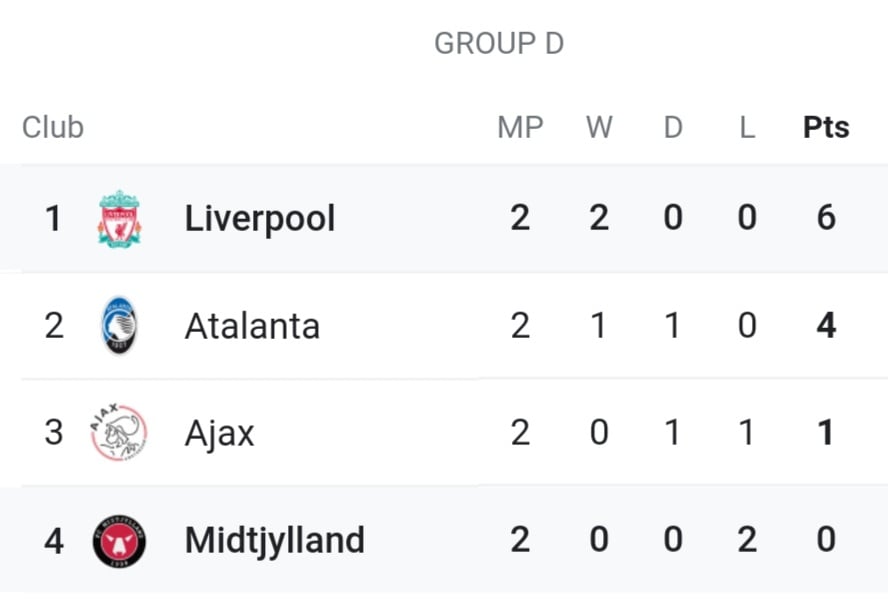Viewport: 888px width, 608px height.
Task: Click the Liverpool club crest icon
Action: (119, 219)
